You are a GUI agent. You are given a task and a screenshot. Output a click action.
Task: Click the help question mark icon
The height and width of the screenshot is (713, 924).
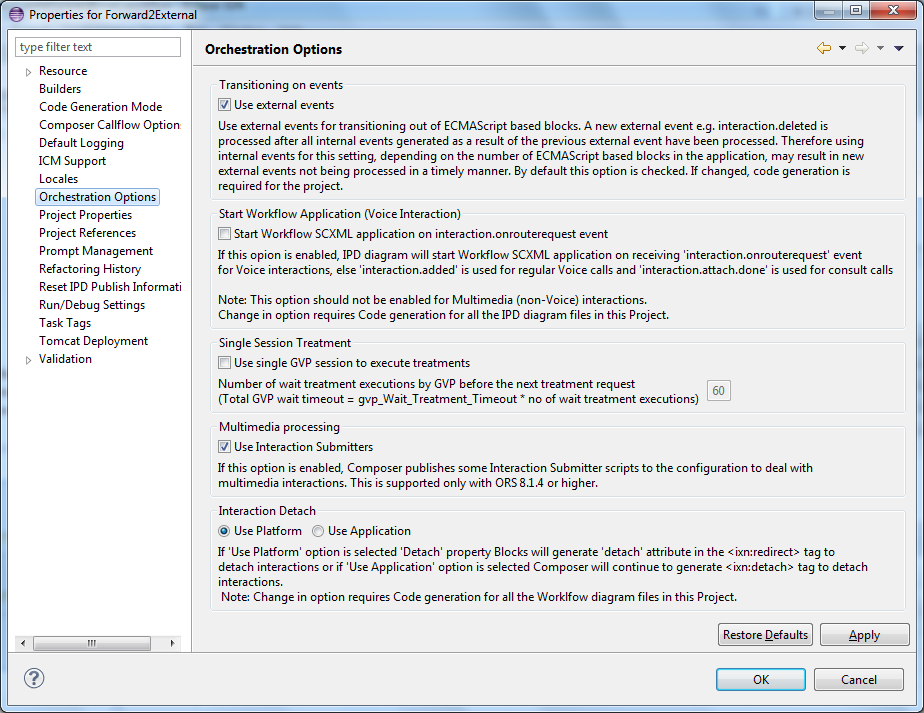click(x=34, y=678)
